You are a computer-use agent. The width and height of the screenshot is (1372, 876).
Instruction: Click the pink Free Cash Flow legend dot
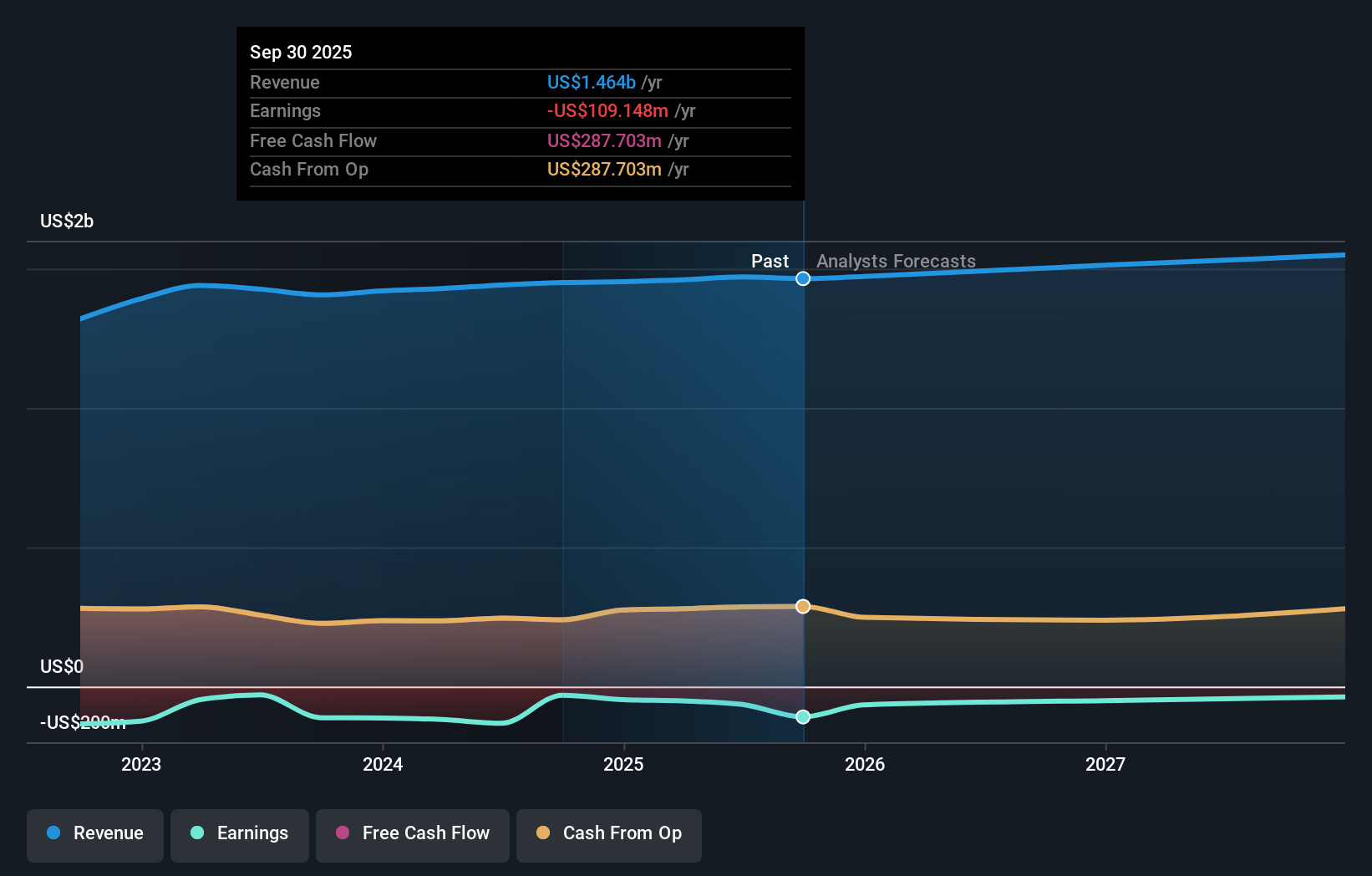(x=341, y=833)
